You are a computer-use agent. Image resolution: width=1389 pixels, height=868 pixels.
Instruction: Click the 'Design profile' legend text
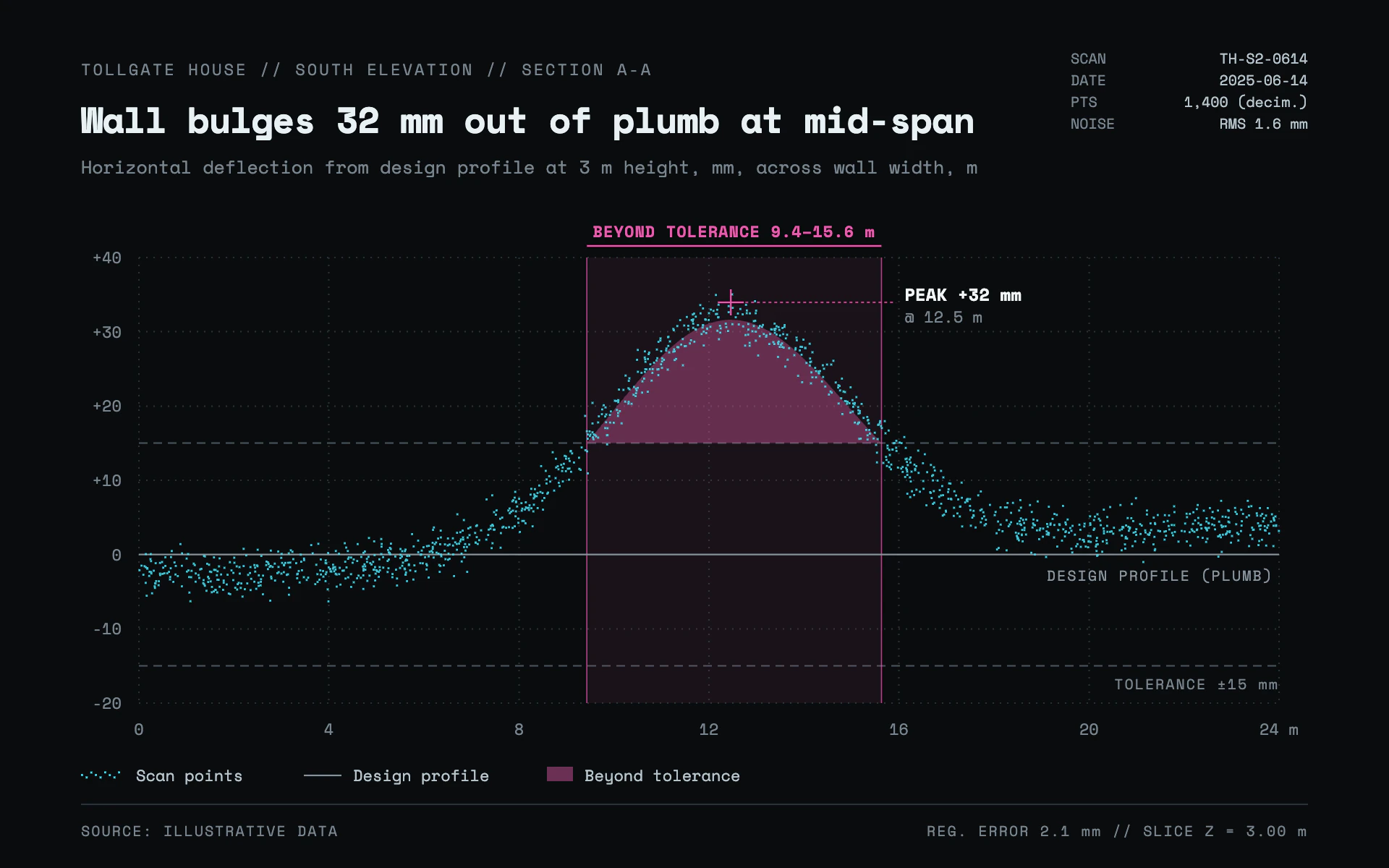[x=421, y=775]
